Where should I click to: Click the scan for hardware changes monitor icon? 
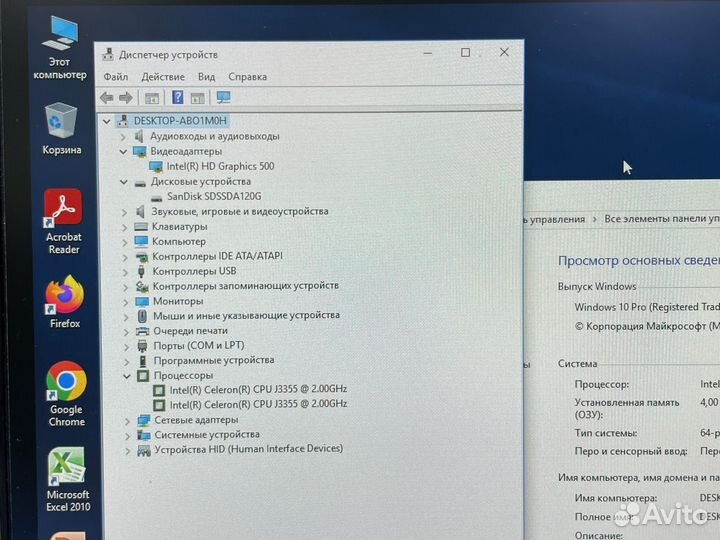coord(224,97)
